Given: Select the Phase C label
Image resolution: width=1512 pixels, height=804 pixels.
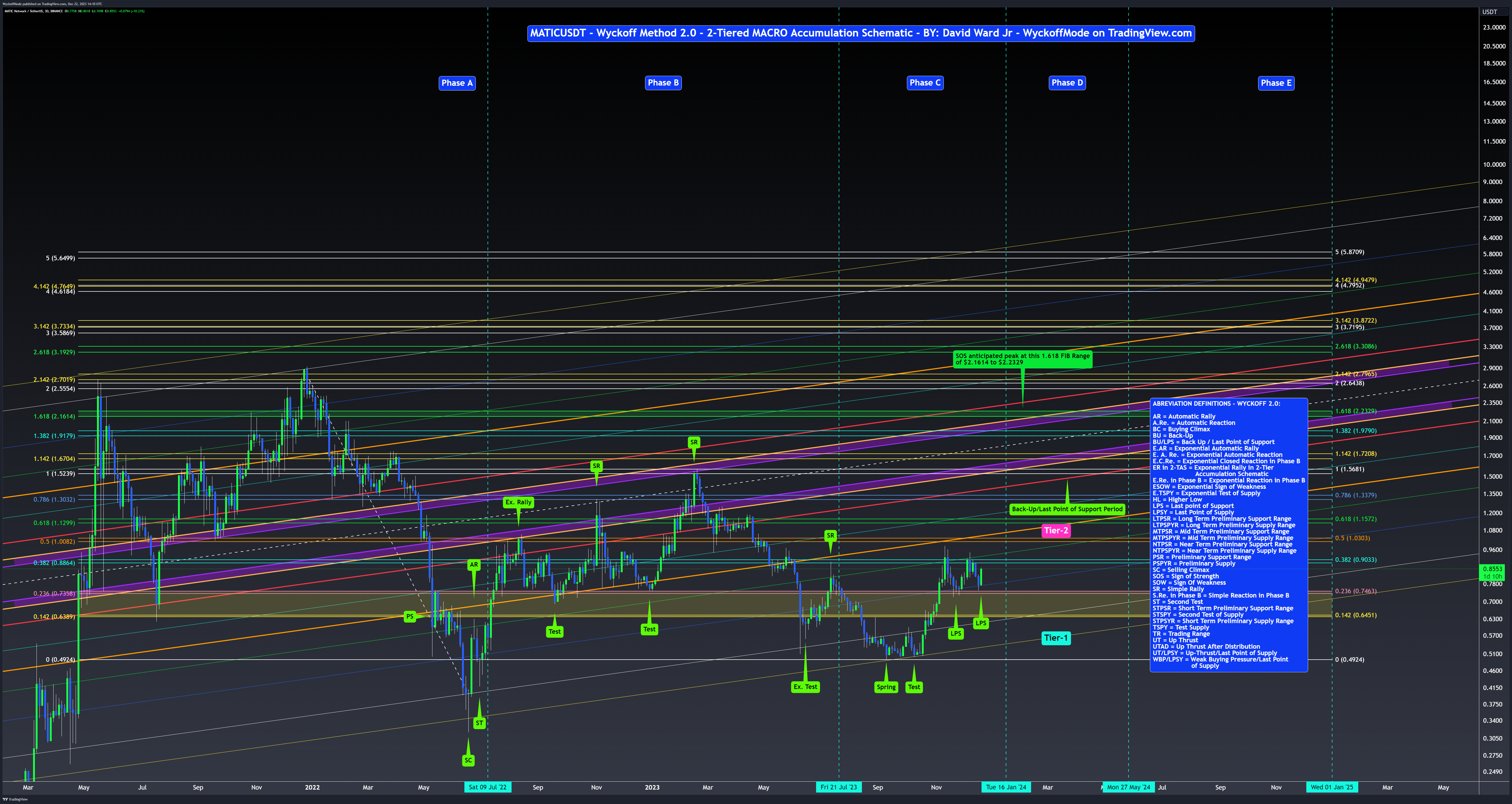Looking at the screenshot, I should (925, 83).
